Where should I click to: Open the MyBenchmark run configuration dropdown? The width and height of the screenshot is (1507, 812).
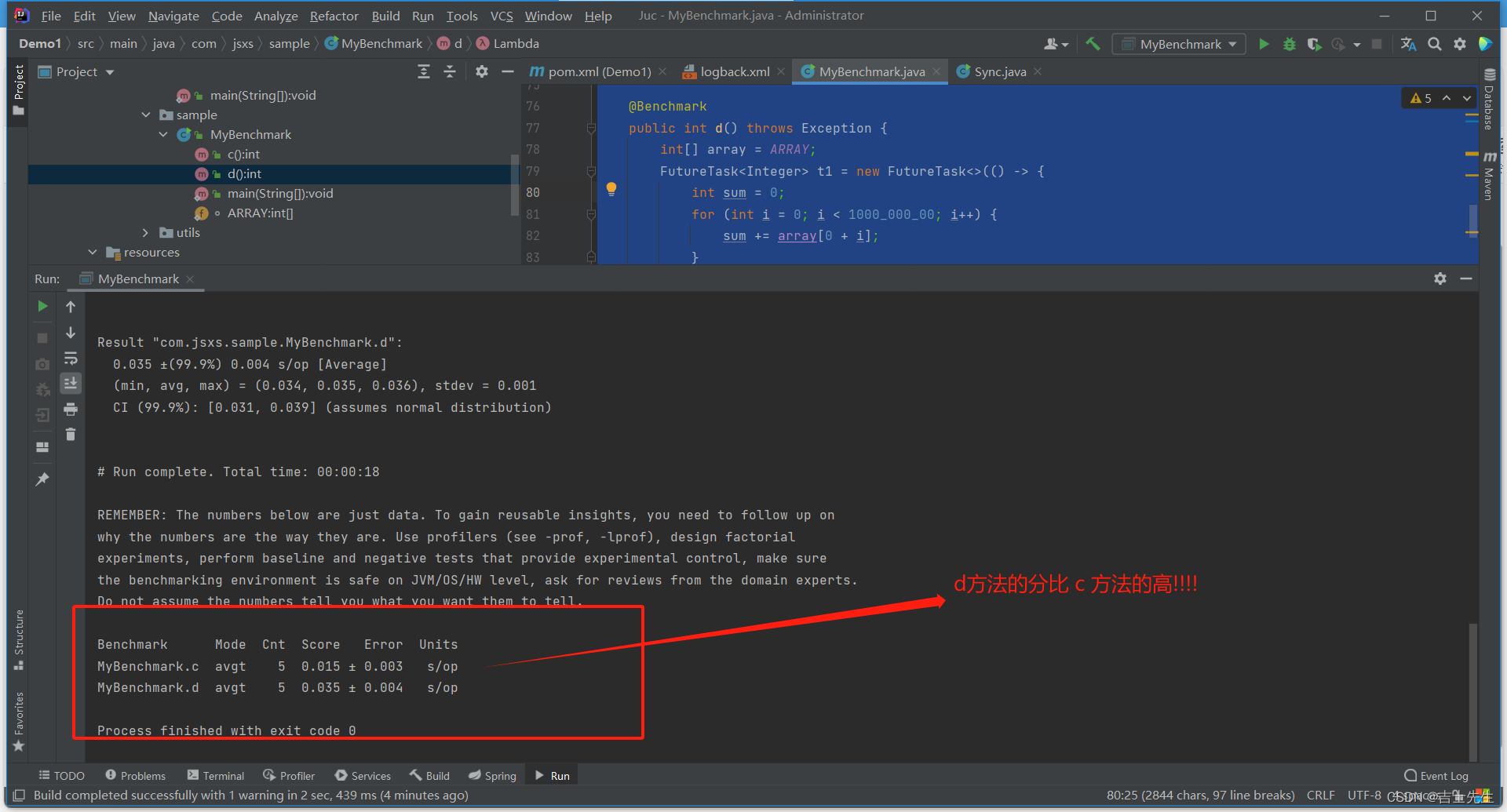coord(1179,44)
